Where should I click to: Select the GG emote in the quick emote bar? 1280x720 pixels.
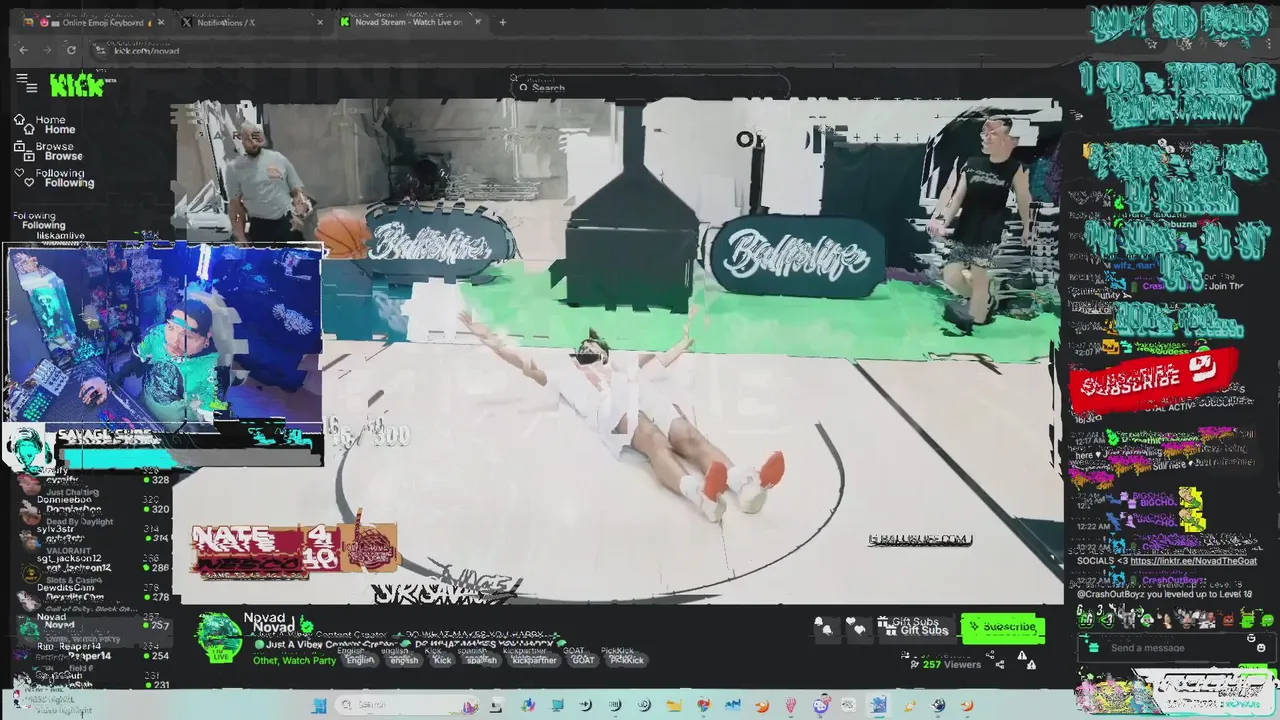(1087, 620)
